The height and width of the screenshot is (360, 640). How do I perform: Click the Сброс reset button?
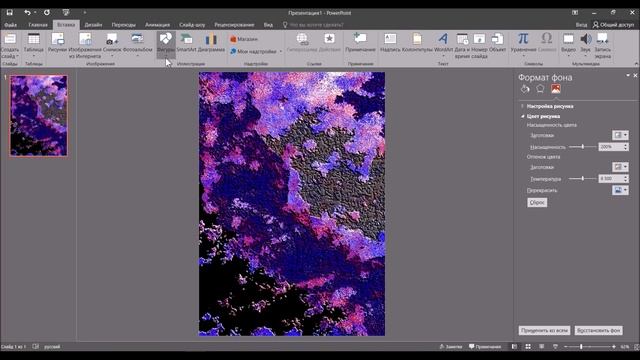tap(537, 202)
